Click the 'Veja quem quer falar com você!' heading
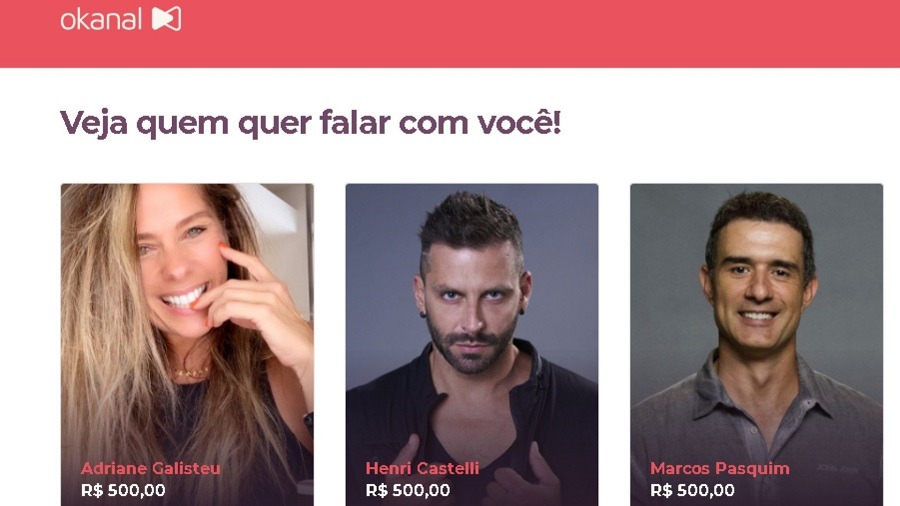900x506 pixels. coord(311,123)
